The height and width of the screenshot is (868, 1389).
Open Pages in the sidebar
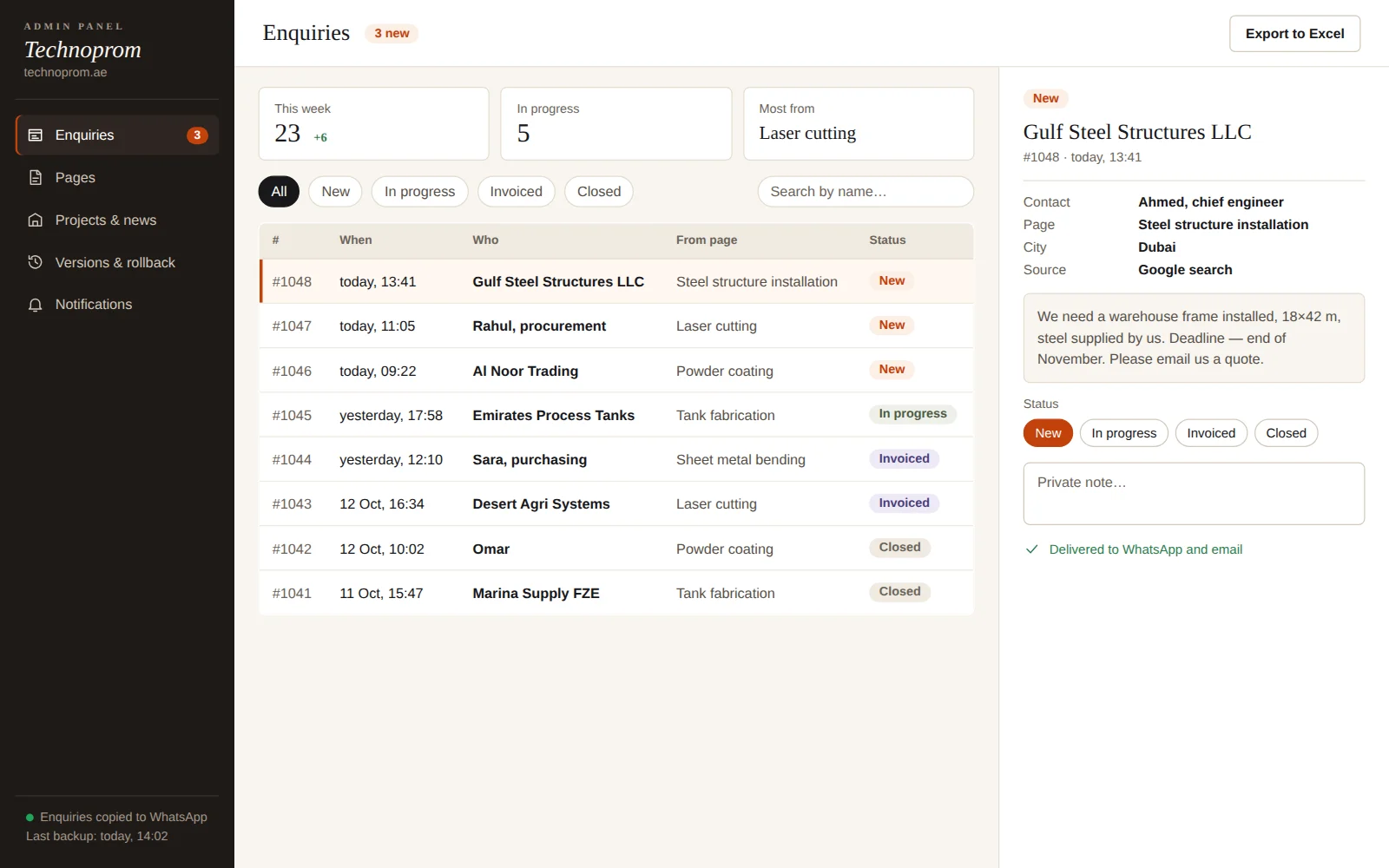pos(117,177)
